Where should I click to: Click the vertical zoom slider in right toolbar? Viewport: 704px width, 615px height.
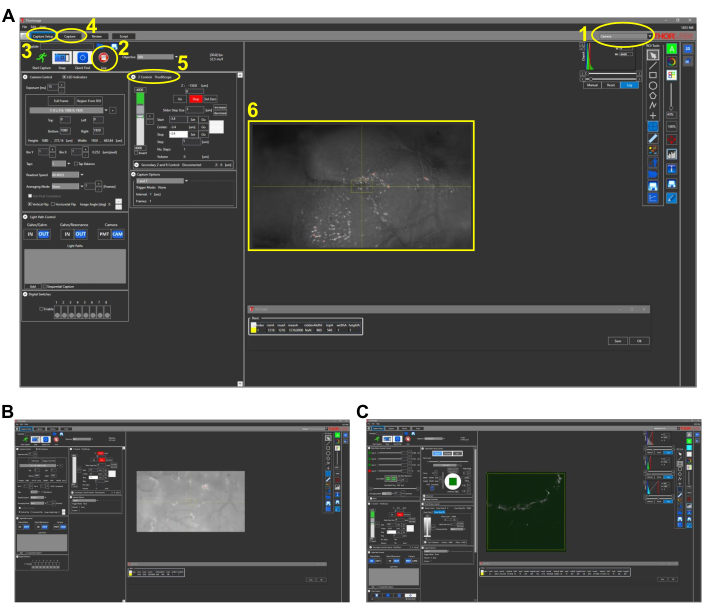tap(671, 96)
